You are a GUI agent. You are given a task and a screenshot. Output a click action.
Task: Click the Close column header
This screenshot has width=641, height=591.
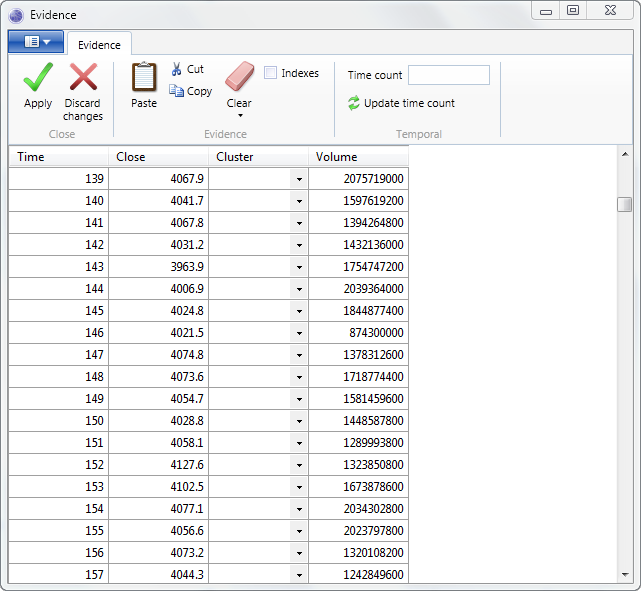pyautogui.click(x=158, y=157)
